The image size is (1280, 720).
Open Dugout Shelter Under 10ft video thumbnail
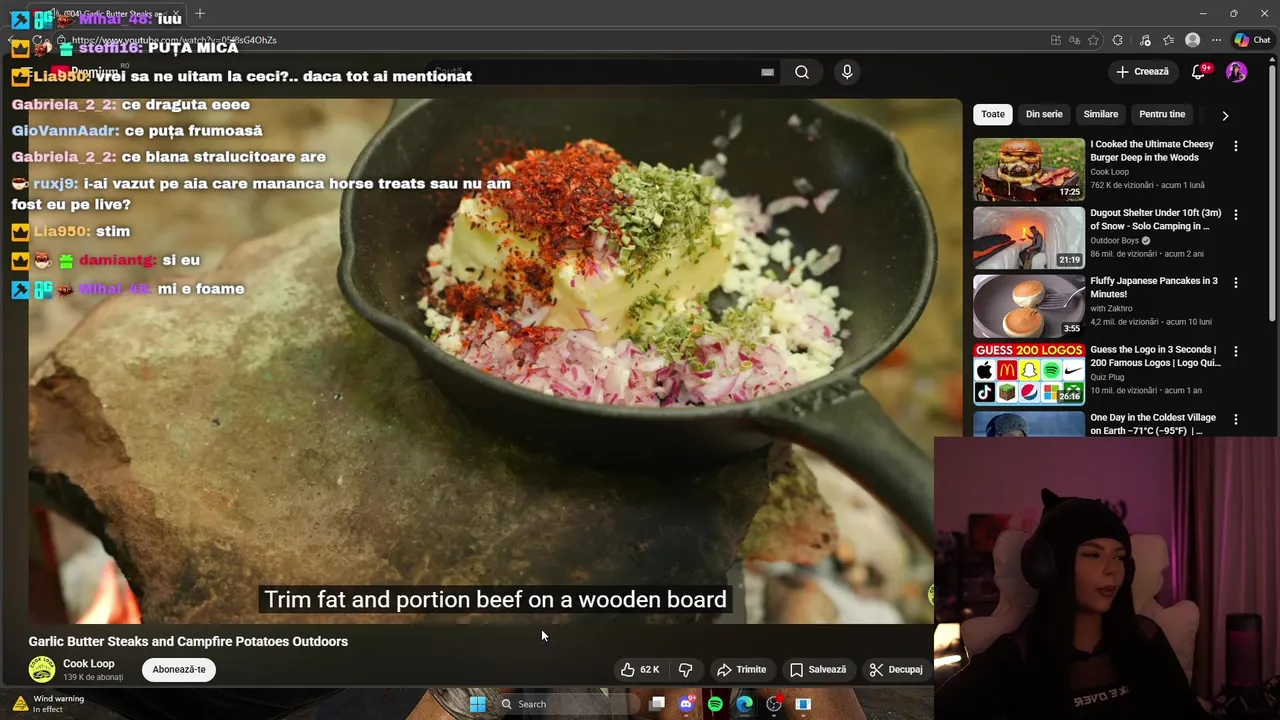pos(1029,238)
